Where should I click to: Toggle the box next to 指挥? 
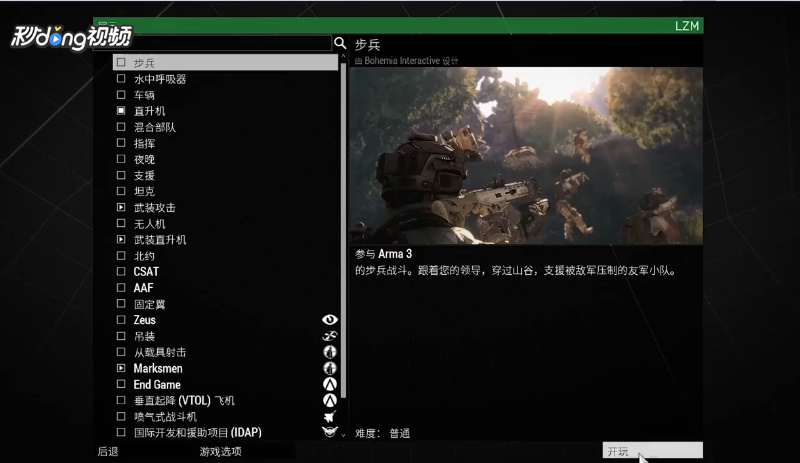pos(121,143)
